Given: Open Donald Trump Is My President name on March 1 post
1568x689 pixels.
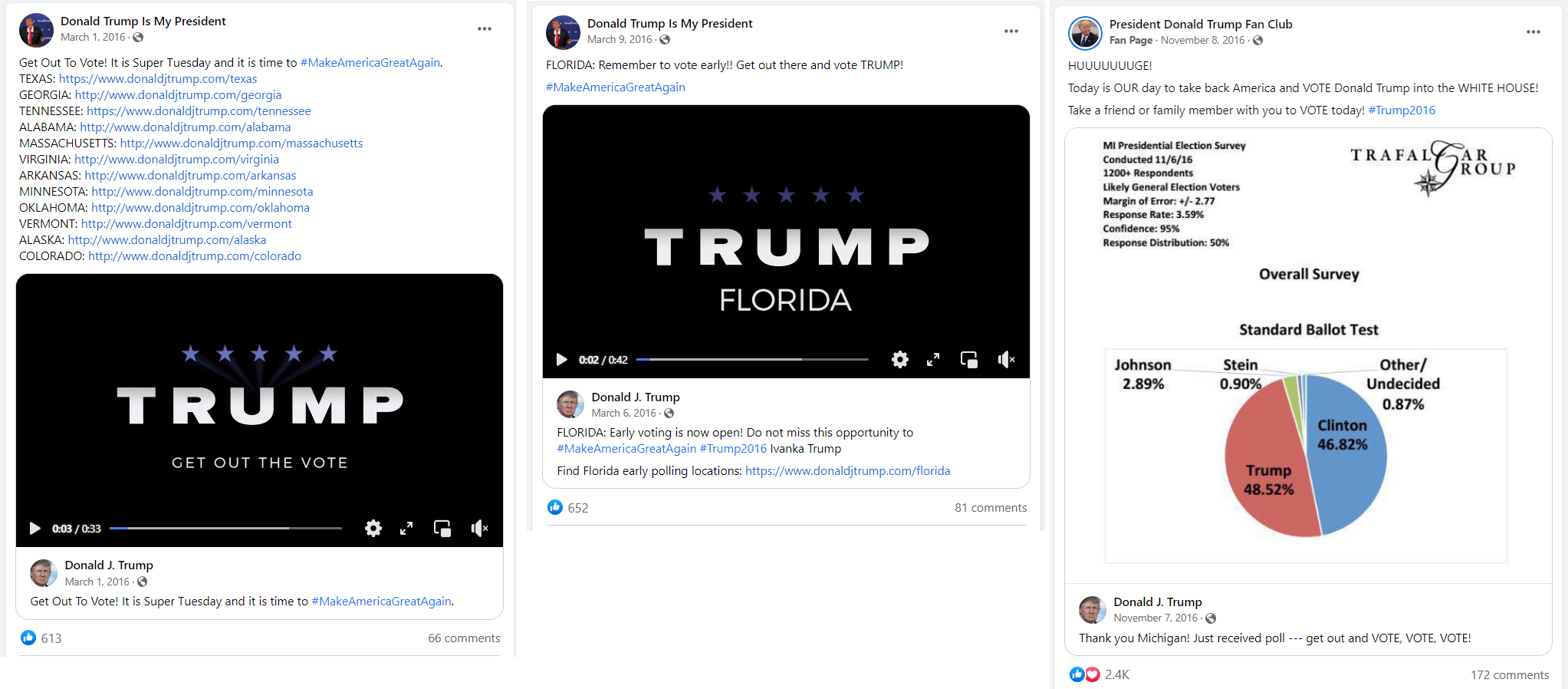Looking at the screenshot, I should [143, 21].
